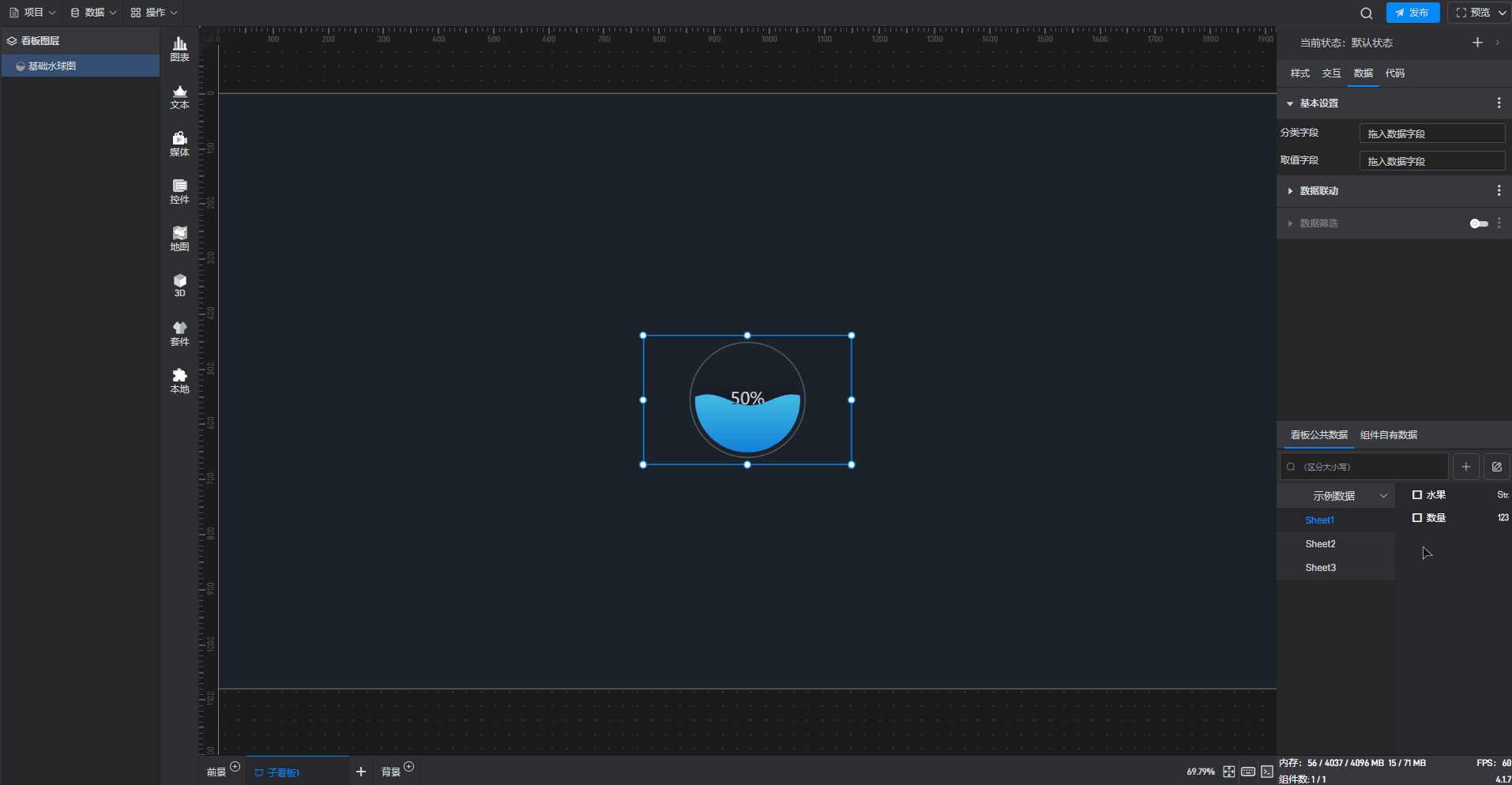The width and height of the screenshot is (1512, 785).
Task: Click the plus icon to add data source
Action: point(1465,467)
